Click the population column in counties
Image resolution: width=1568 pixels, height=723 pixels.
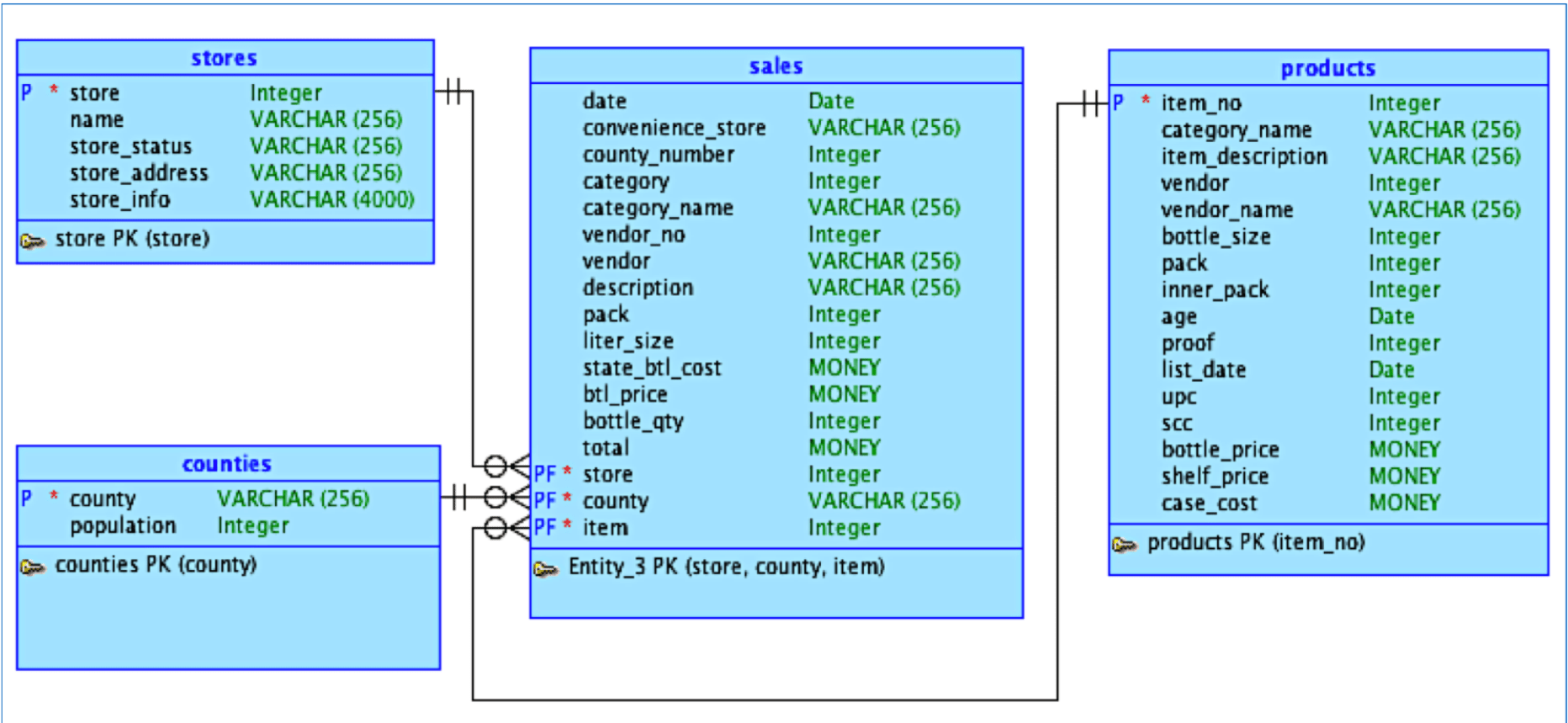click(x=123, y=526)
